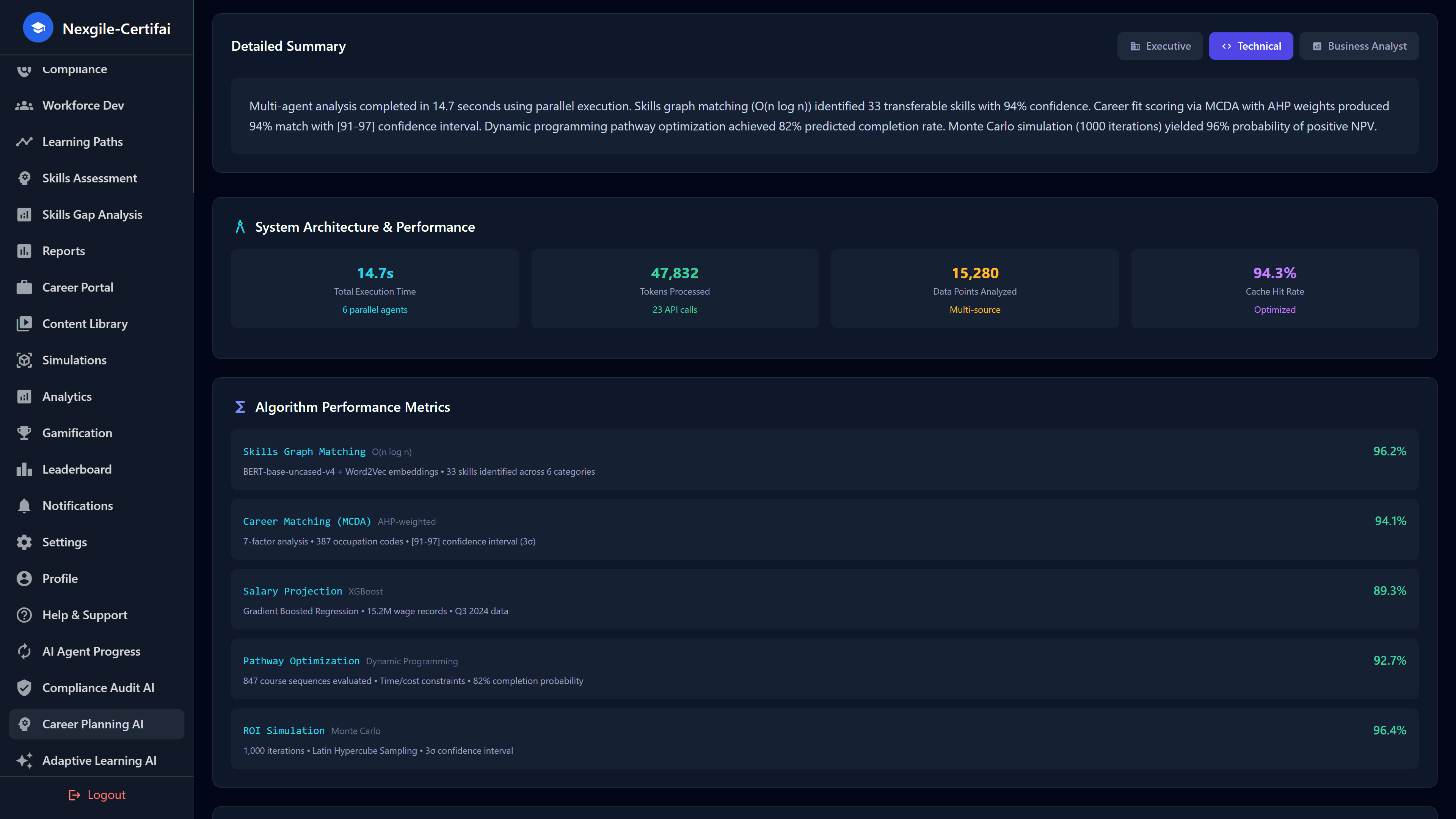This screenshot has width=1456, height=819.
Task: Click the Career Portal briefcase icon
Action: coord(24,288)
